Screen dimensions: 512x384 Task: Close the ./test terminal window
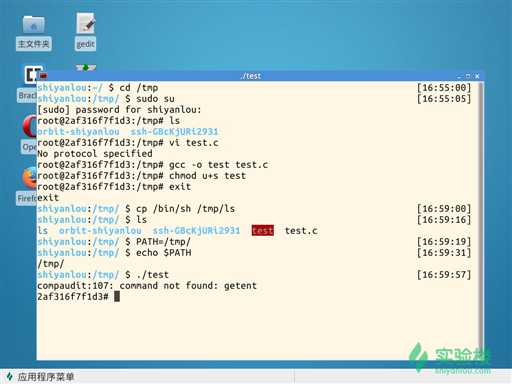477,76
